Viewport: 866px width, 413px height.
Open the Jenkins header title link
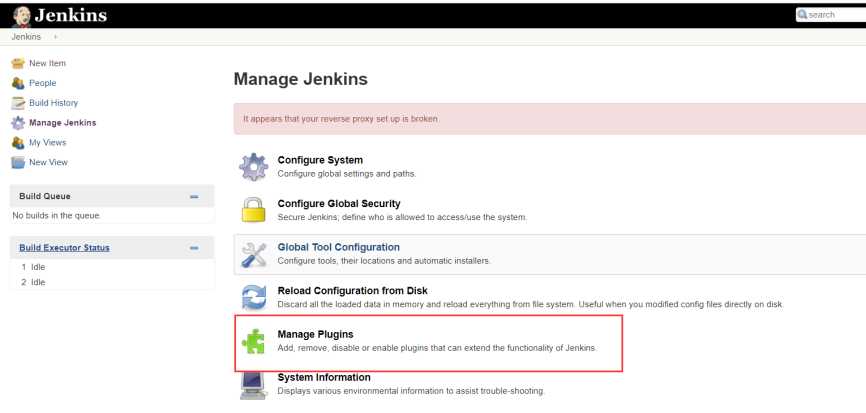point(70,15)
